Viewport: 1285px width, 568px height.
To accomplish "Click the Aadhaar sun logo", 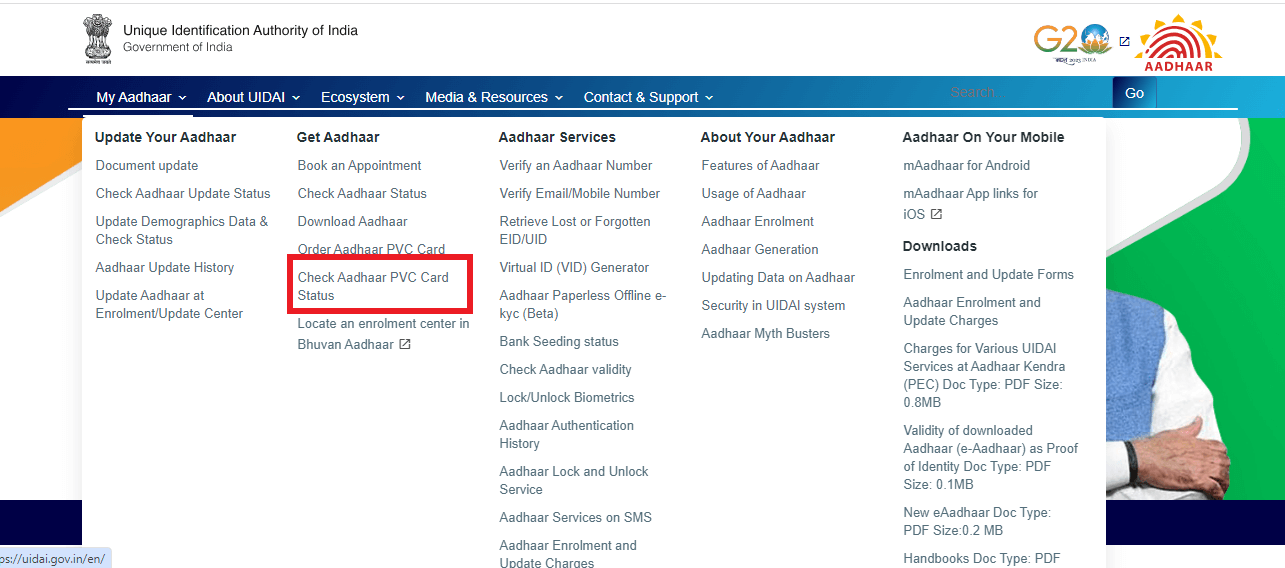I will click(x=1177, y=43).
